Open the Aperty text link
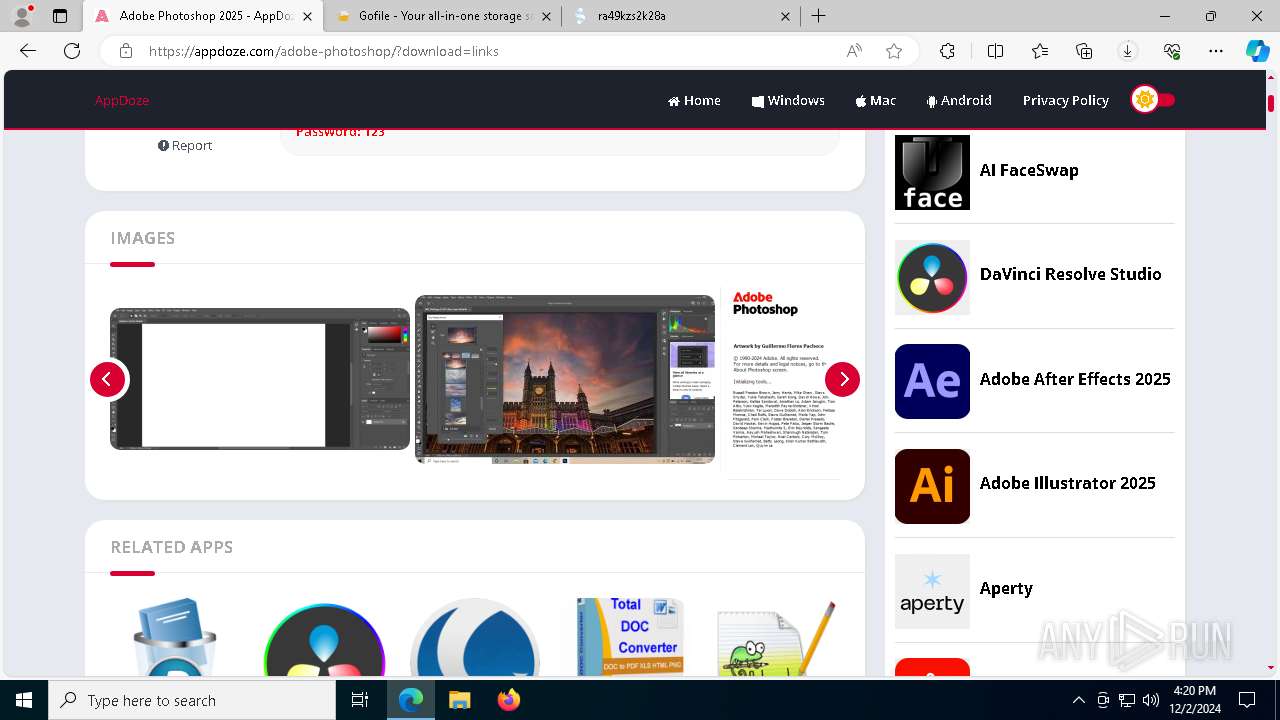Image resolution: width=1280 pixels, height=720 pixels. click(1006, 588)
